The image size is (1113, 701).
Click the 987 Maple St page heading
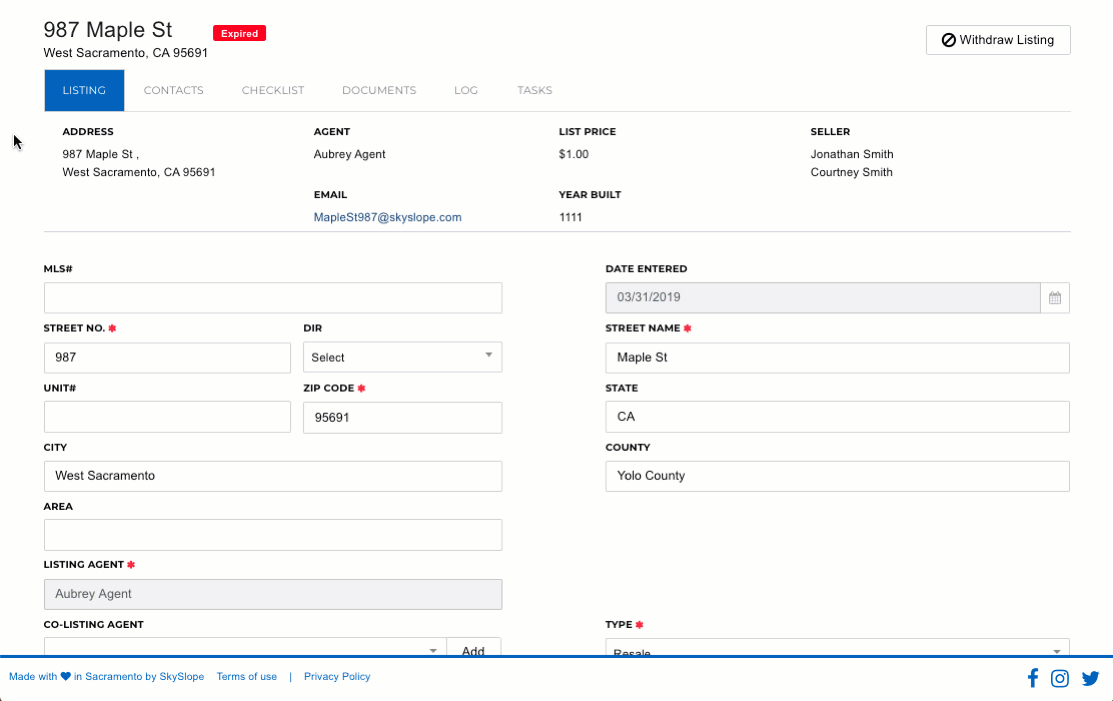pyautogui.click(x=108, y=30)
